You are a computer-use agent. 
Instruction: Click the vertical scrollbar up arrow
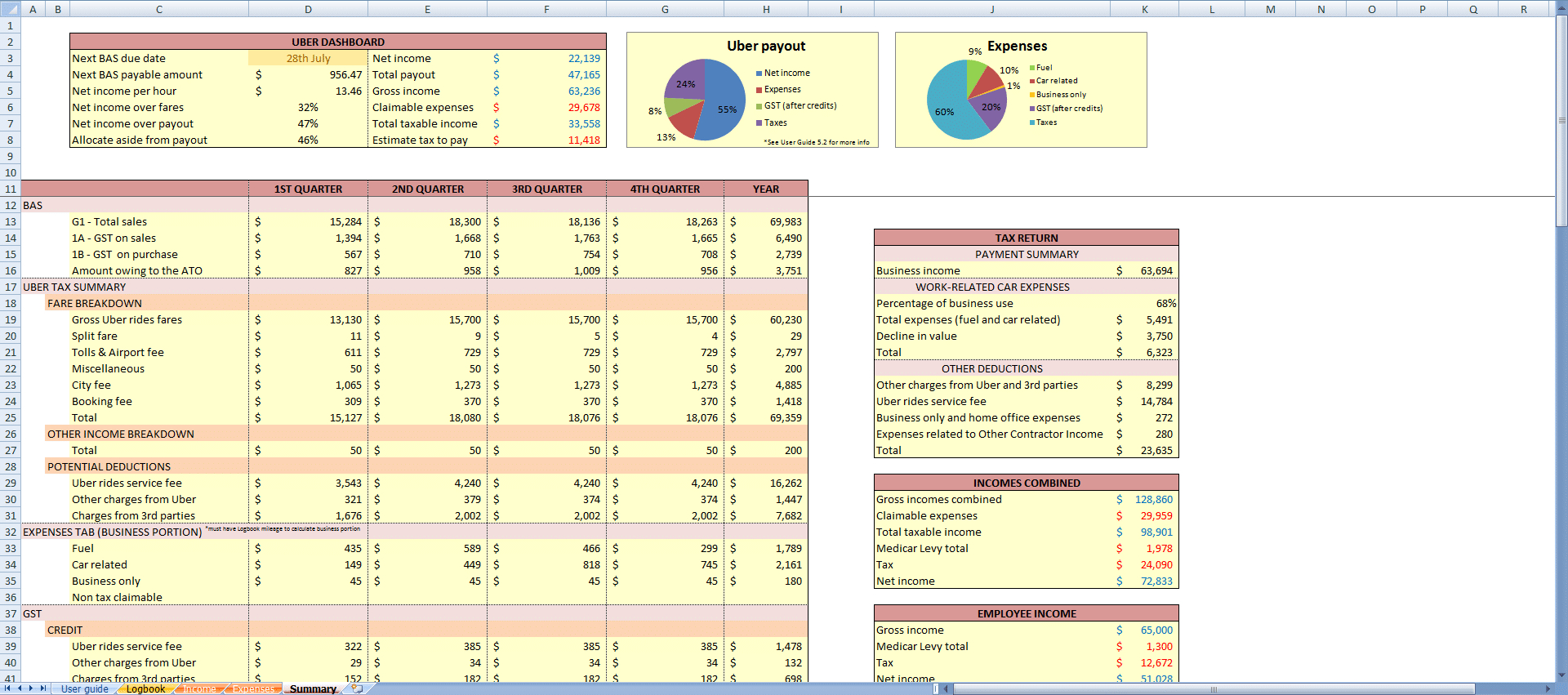coord(1561,9)
